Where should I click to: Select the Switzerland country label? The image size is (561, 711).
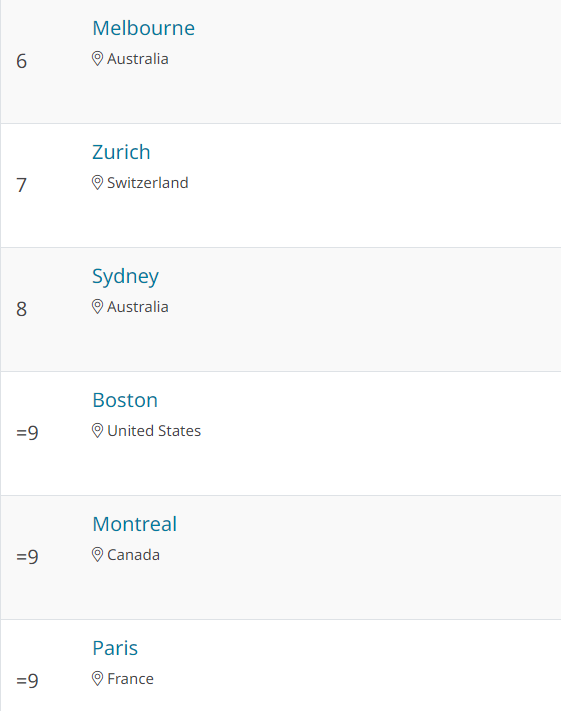point(147,183)
